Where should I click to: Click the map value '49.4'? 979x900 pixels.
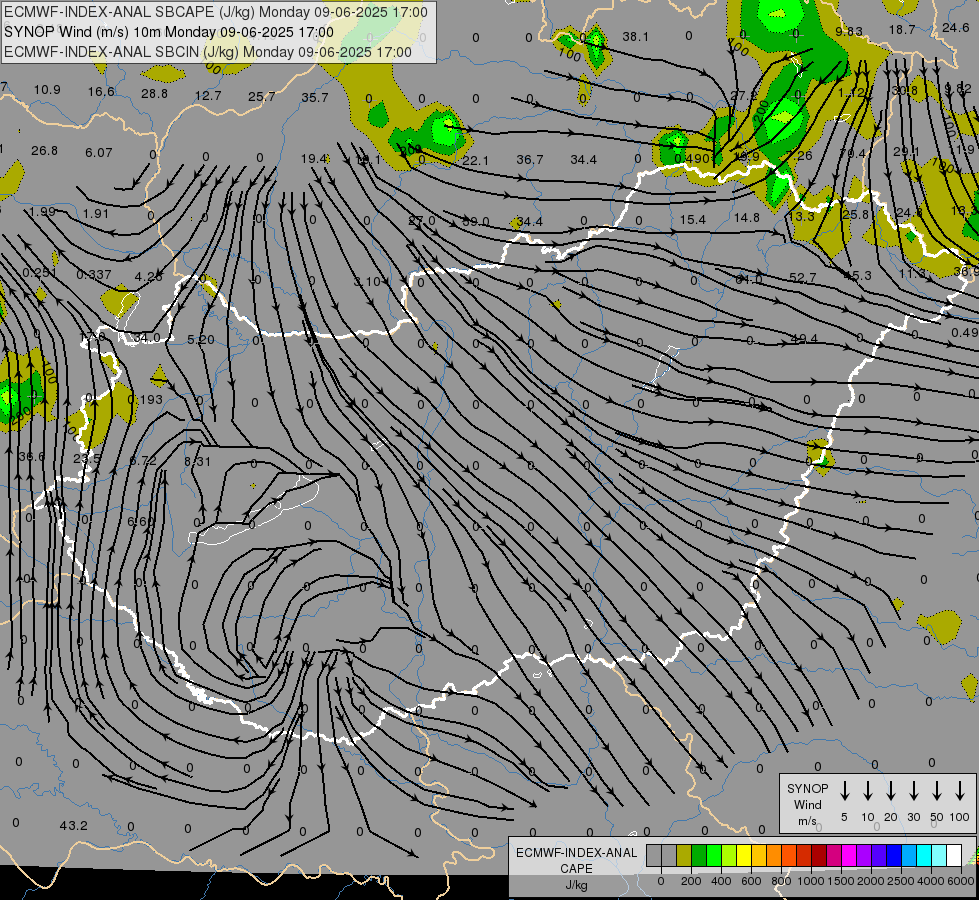click(x=804, y=338)
